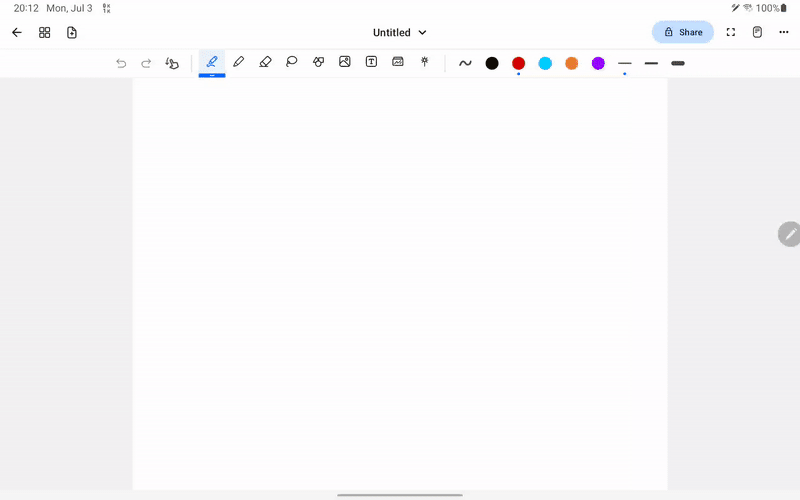
Task: Tap the clock showing 20:12
Action: pyautogui.click(x=26, y=8)
